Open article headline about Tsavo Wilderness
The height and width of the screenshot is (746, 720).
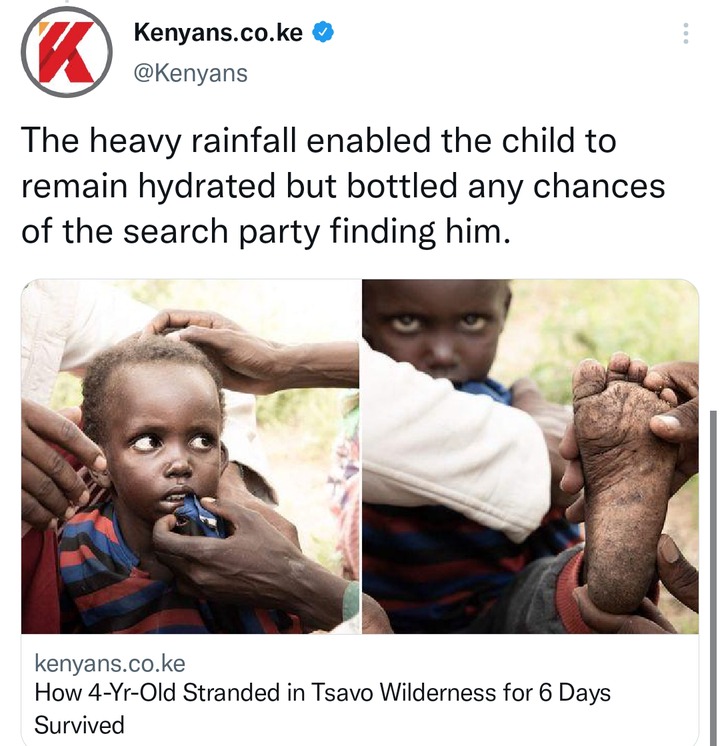point(322,708)
